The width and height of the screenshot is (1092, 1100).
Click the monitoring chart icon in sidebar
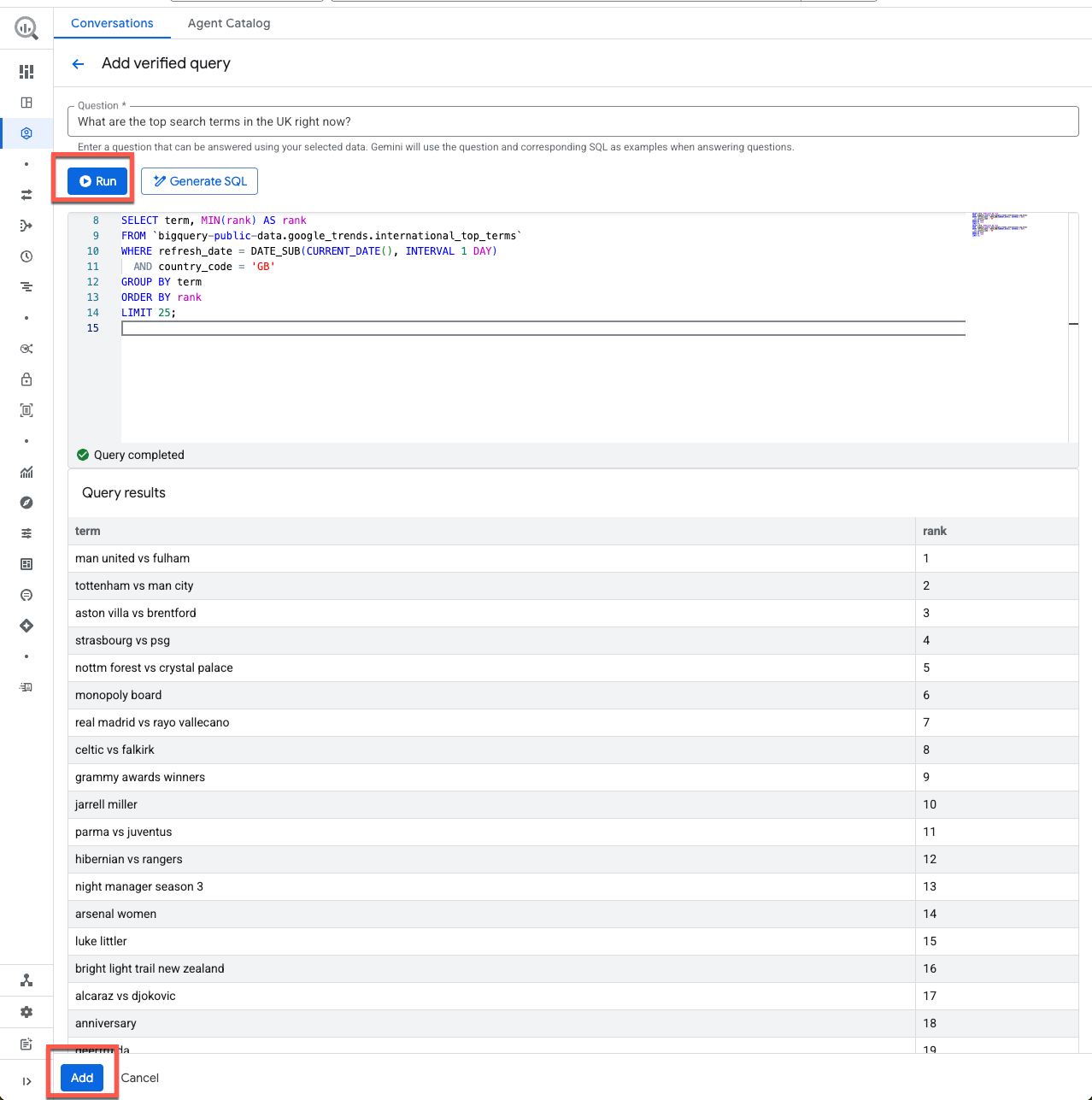[x=26, y=472]
